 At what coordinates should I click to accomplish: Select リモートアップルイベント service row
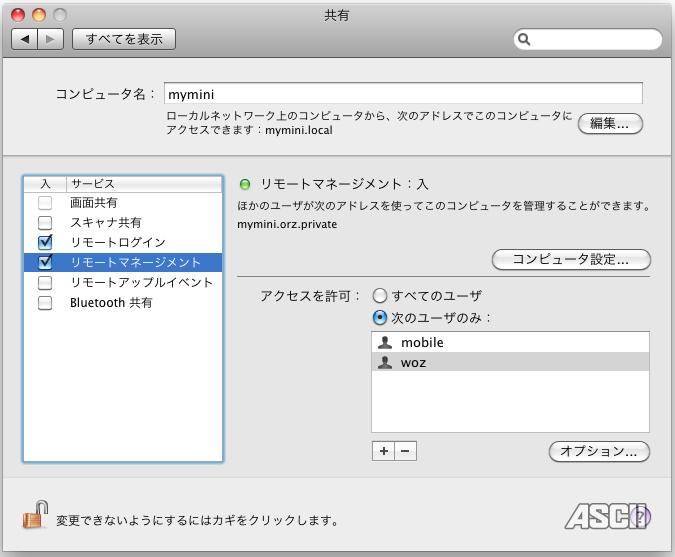tap(123, 282)
